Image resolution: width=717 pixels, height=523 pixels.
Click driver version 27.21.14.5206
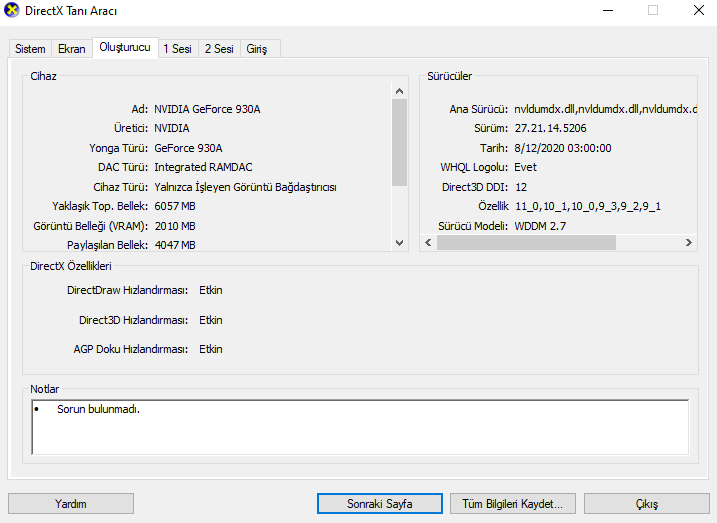point(551,128)
